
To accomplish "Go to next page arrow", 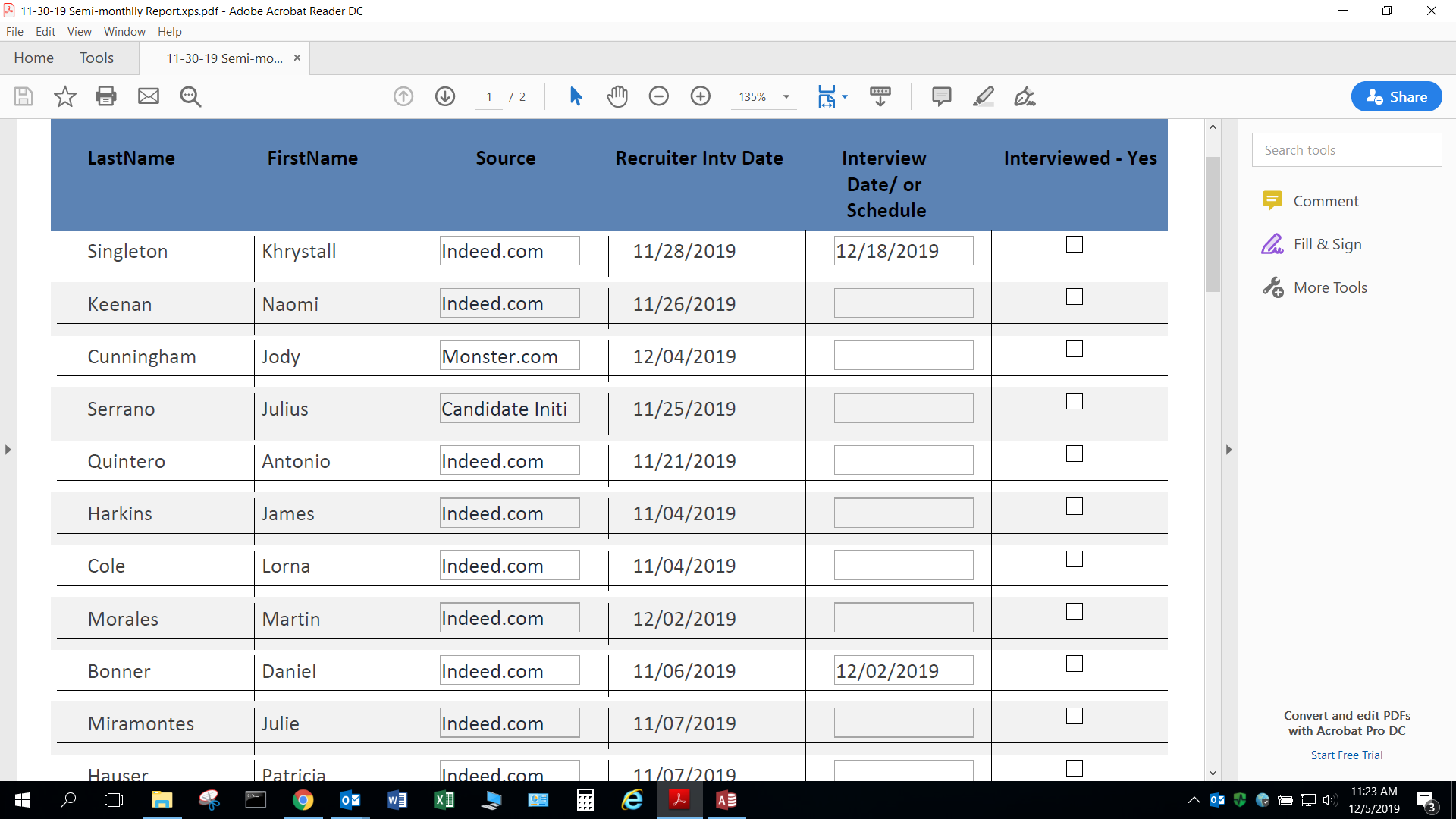I will coord(445,96).
